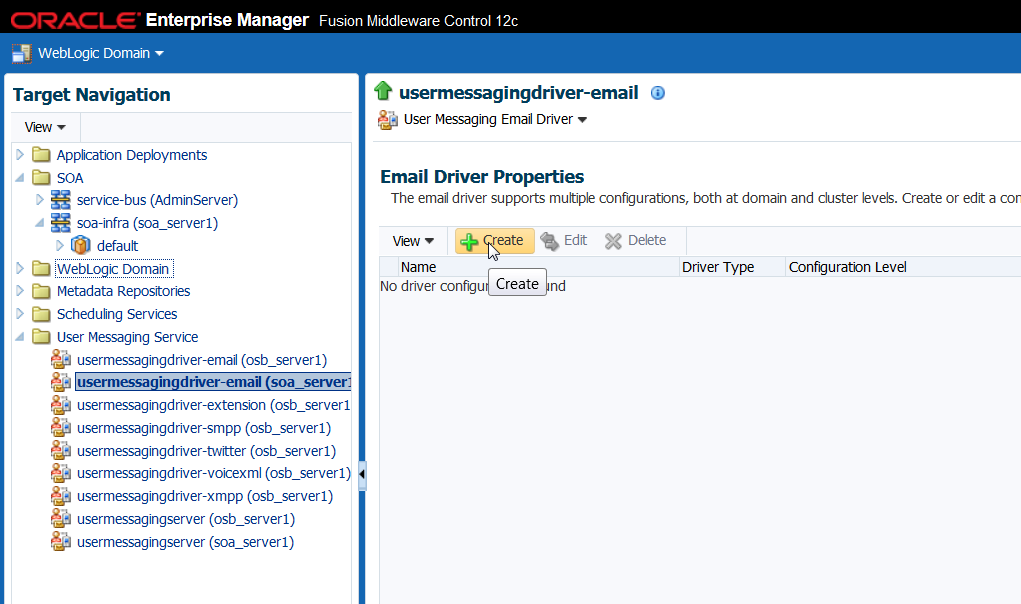
Task: Open the View menu in Target Navigation
Action: (x=45, y=127)
